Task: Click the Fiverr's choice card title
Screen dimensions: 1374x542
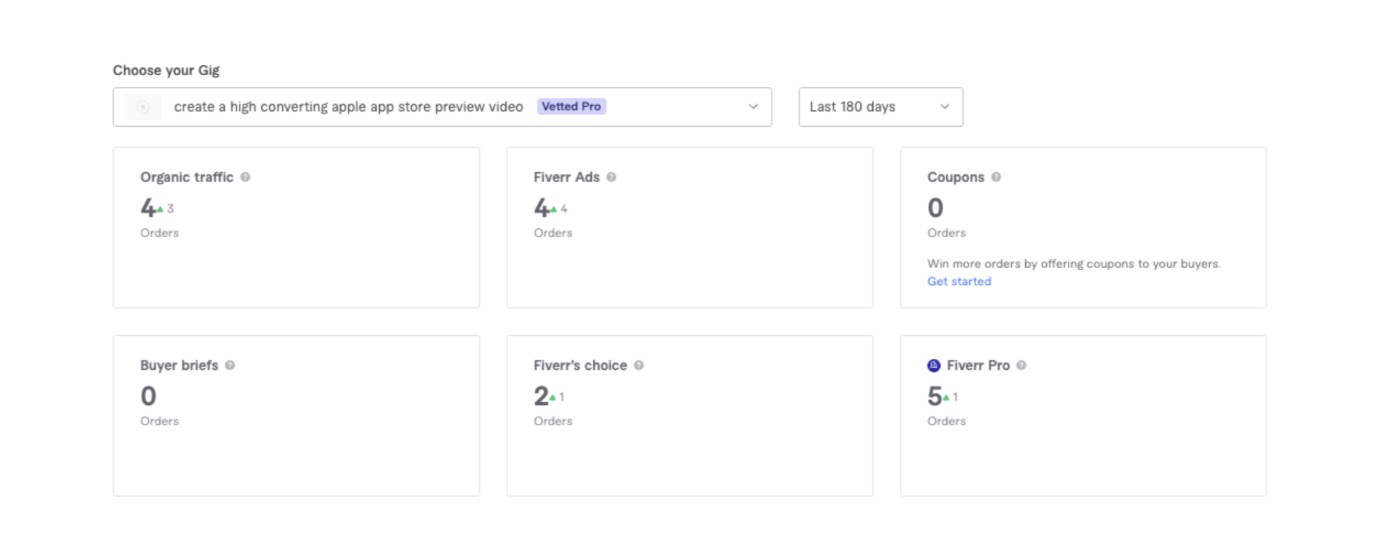Action: 581,365
